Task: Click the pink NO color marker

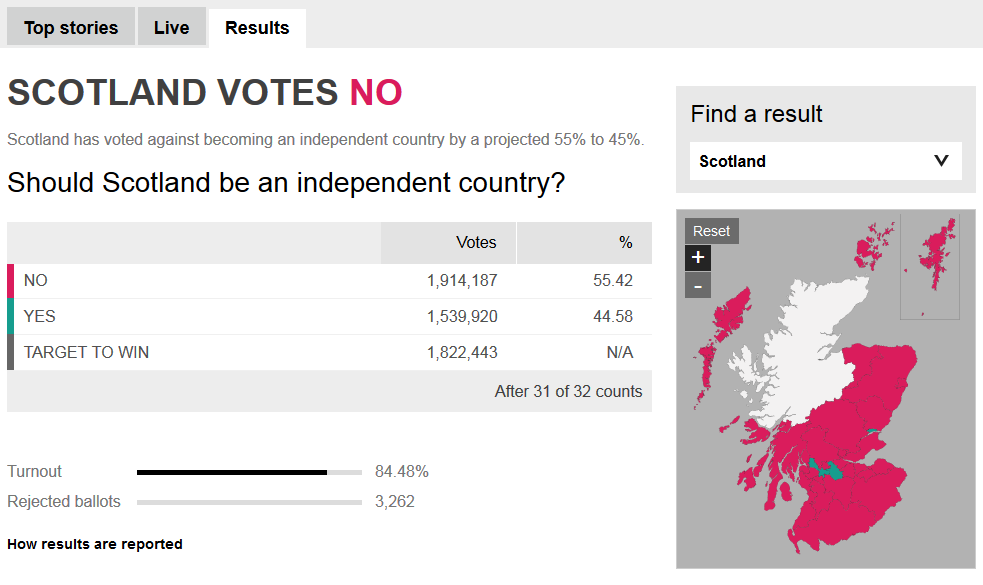Action: click(10, 281)
